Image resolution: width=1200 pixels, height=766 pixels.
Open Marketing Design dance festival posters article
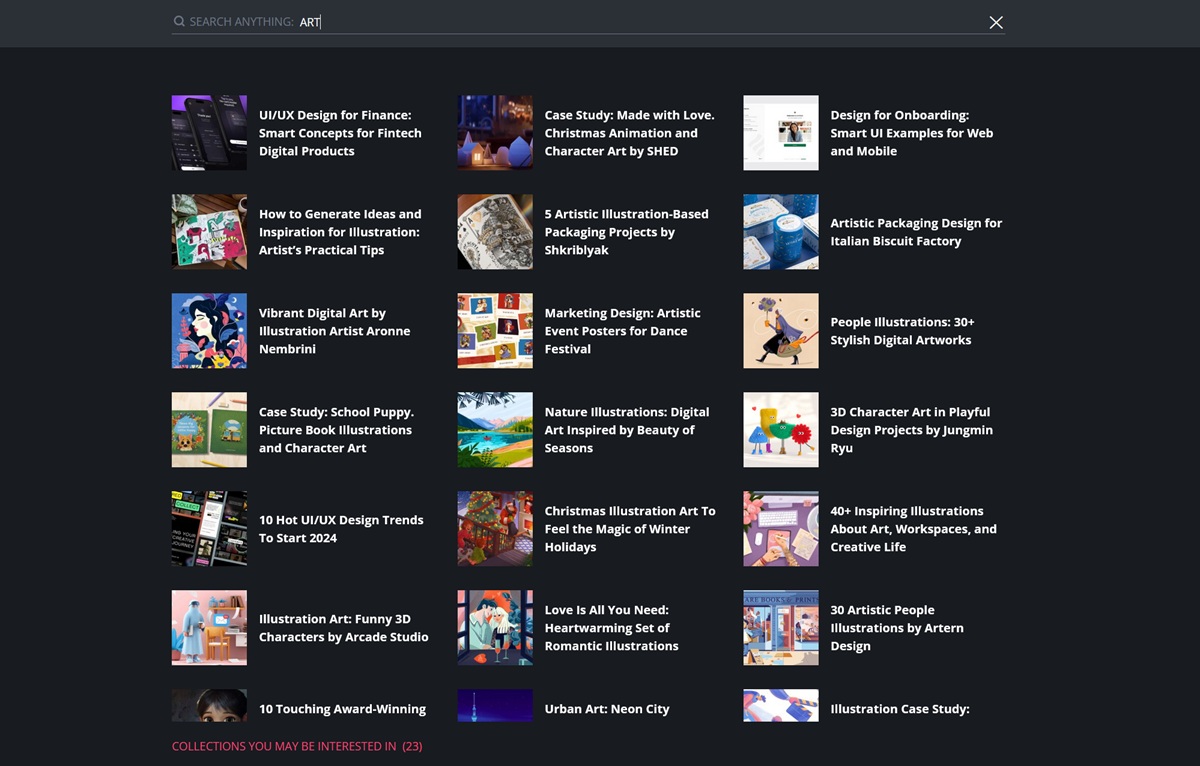pos(622,331)
